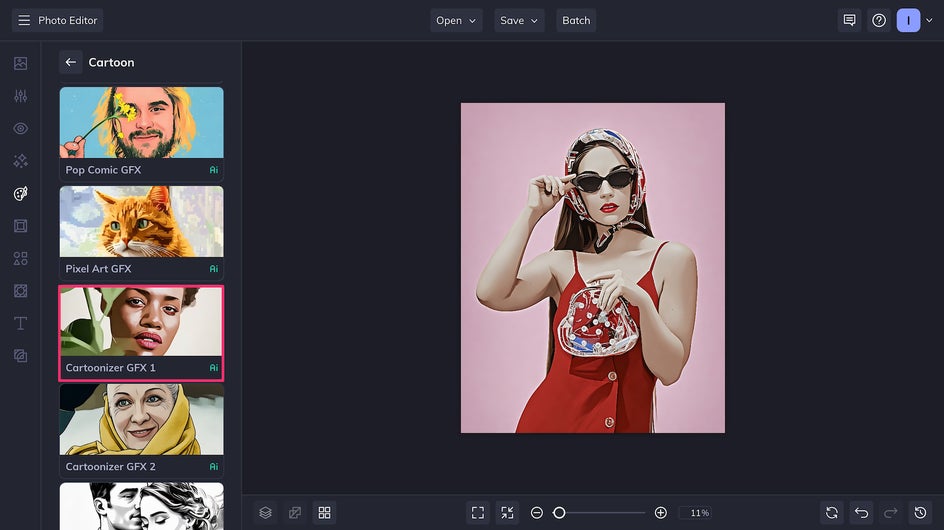Open the Layers panel icon

coord(266,513)
